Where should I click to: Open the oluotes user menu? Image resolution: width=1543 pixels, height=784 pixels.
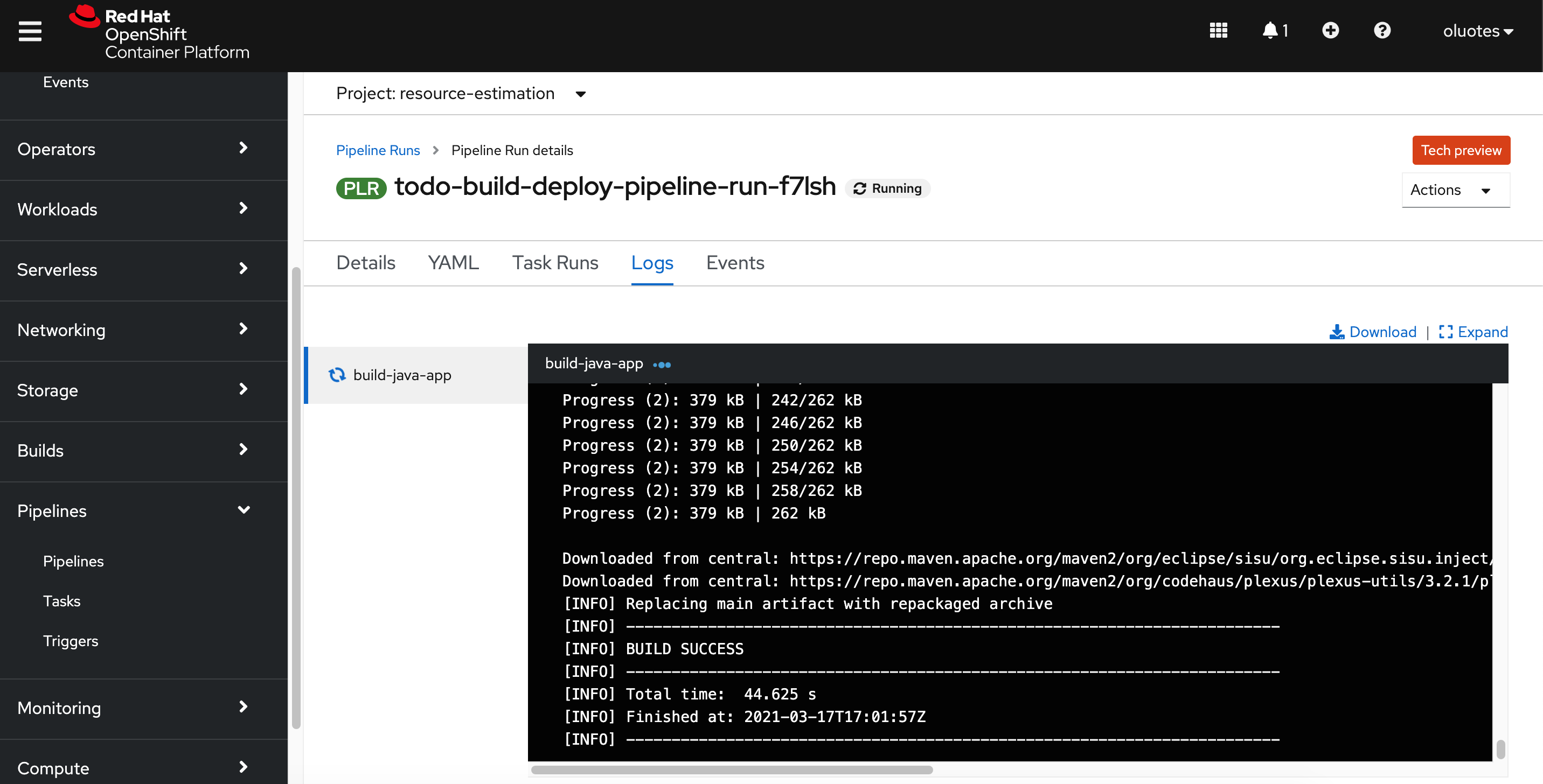1478,31
